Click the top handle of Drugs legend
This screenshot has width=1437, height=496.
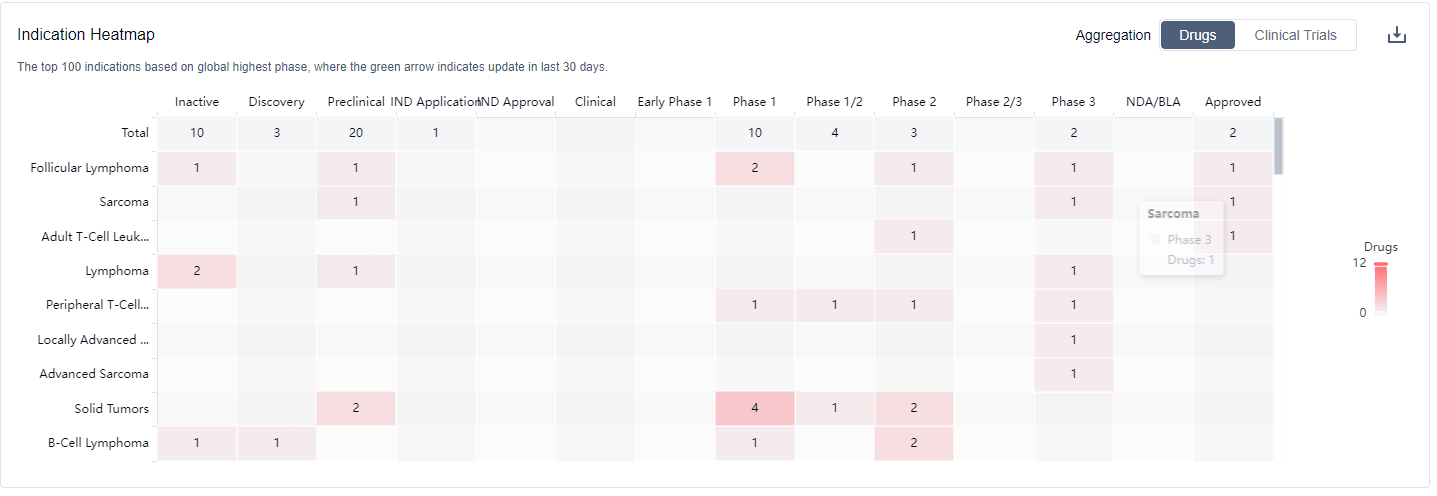(1380, 264)
